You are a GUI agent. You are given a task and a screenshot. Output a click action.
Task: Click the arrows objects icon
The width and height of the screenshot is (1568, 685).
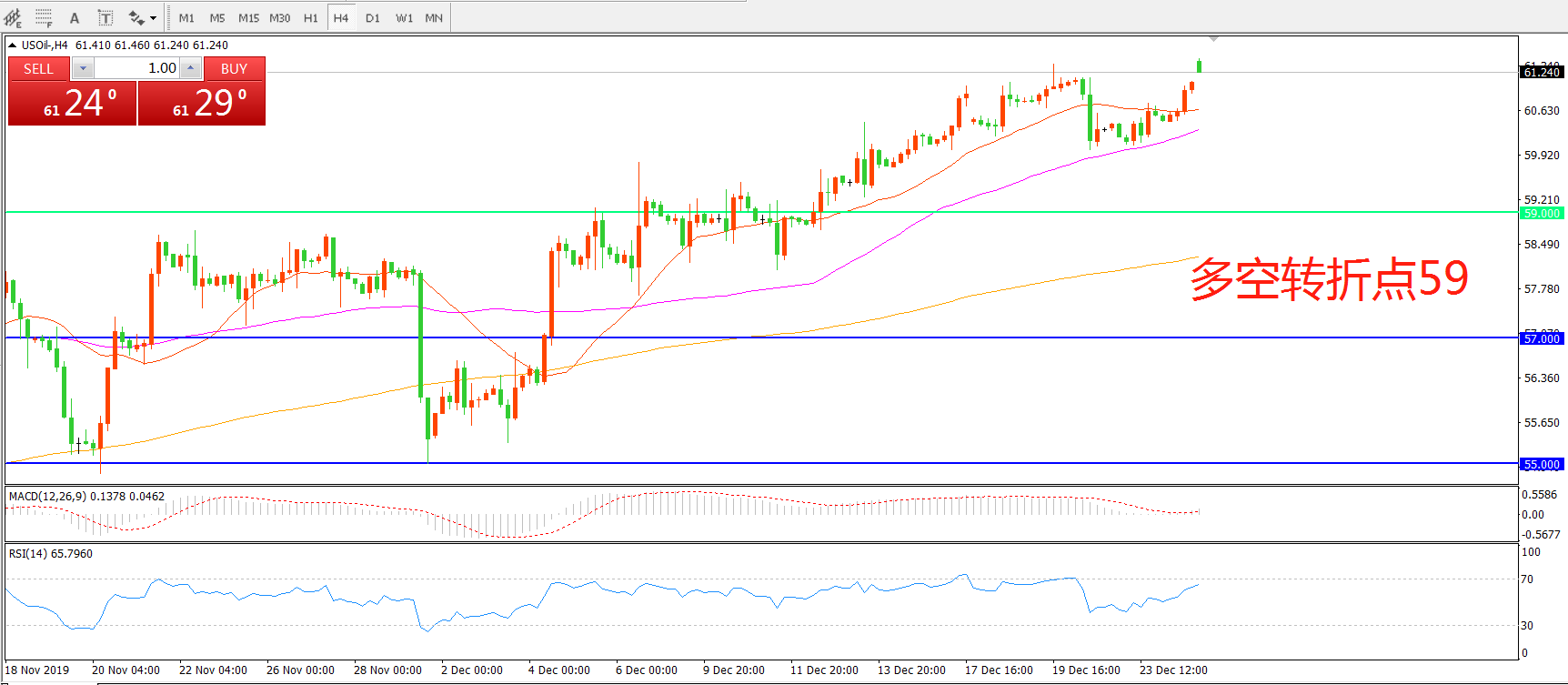(x=136, y=18)
